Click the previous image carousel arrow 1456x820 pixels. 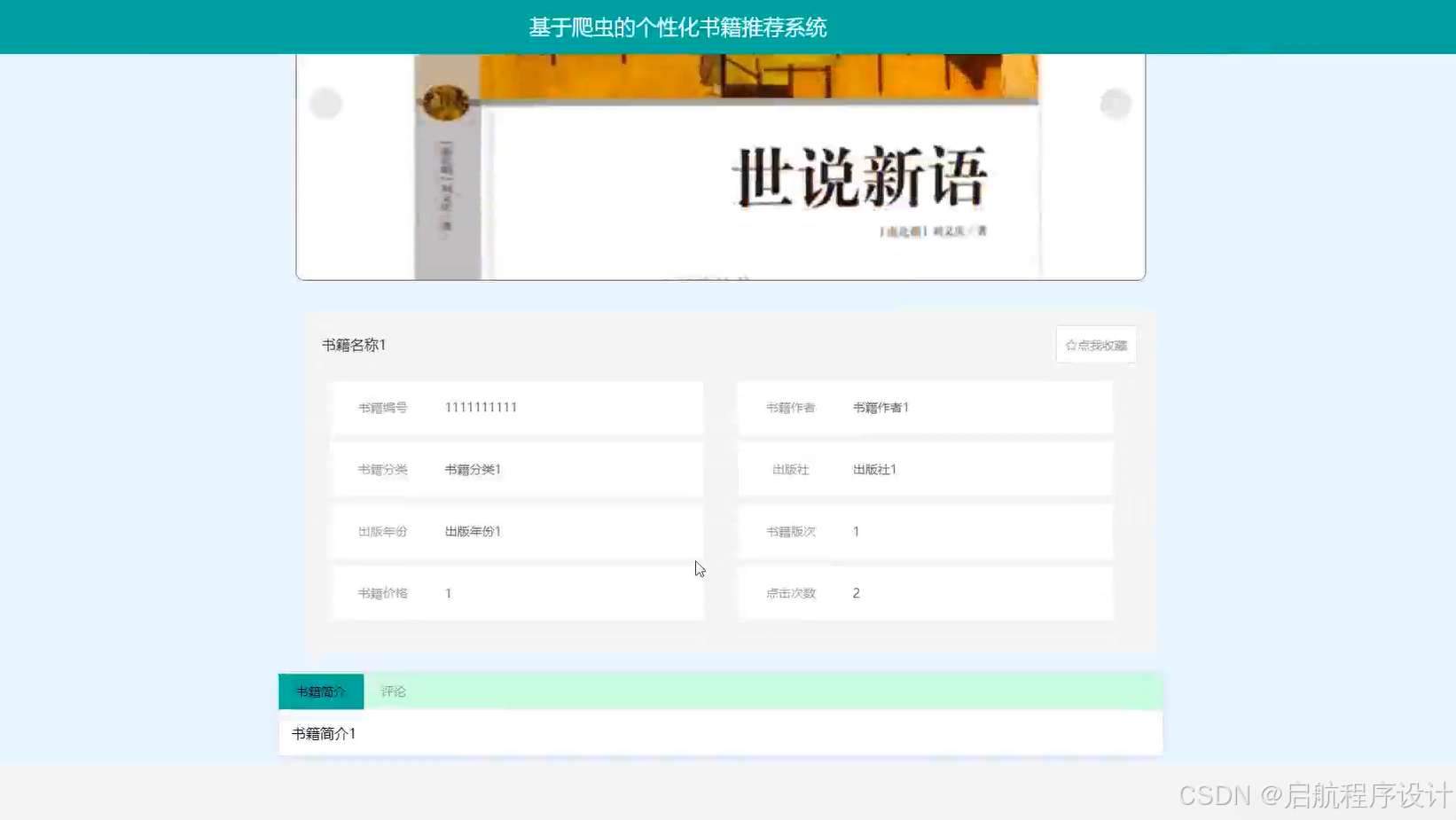(325, 104)
